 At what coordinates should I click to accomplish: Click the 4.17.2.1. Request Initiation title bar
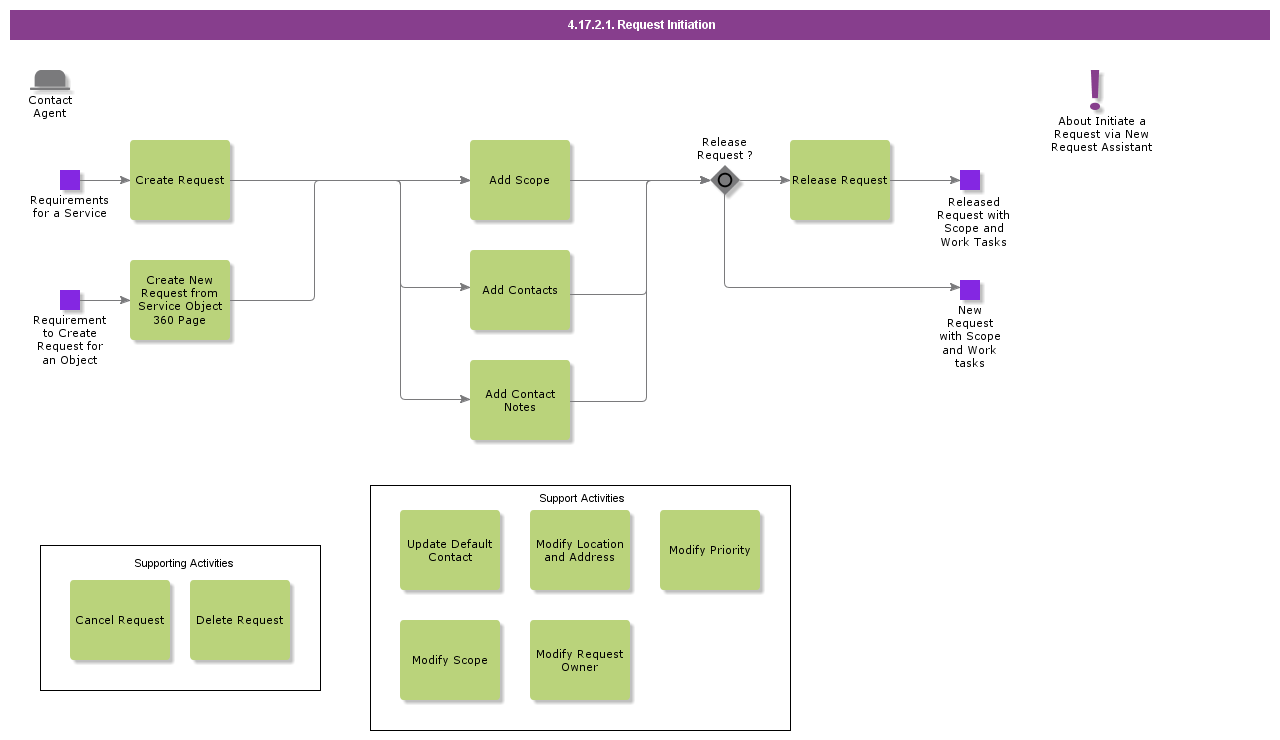pyautogui.click(x=640, y=25)
